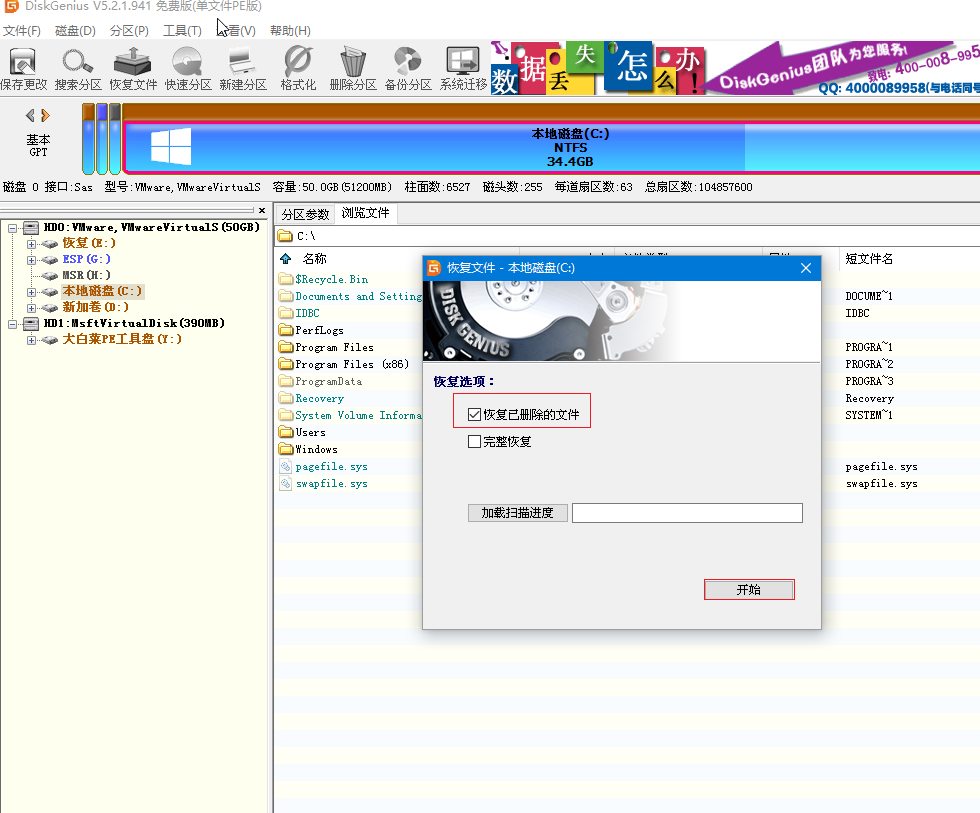The height and width of the screenshot is (813, 980).
Task: Select the pagefile.sys file icon
Action: [286, 466]
